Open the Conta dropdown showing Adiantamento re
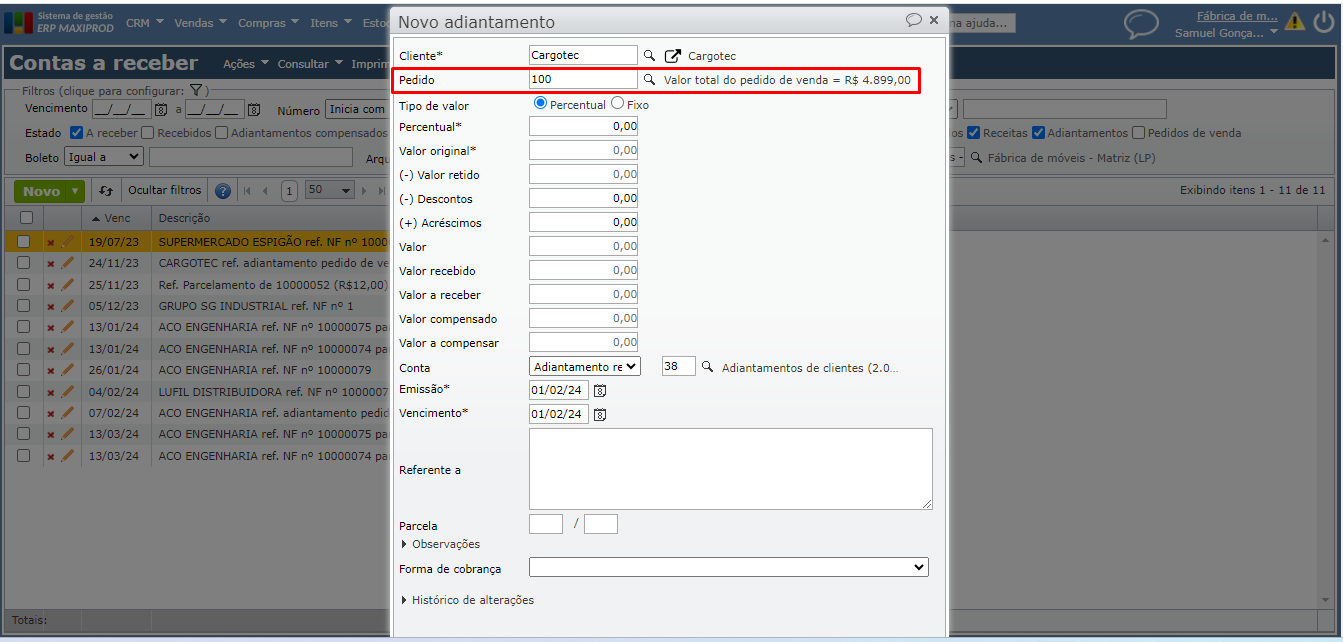Viewport: 1343px width, 642px height. [x=585, y=367]
